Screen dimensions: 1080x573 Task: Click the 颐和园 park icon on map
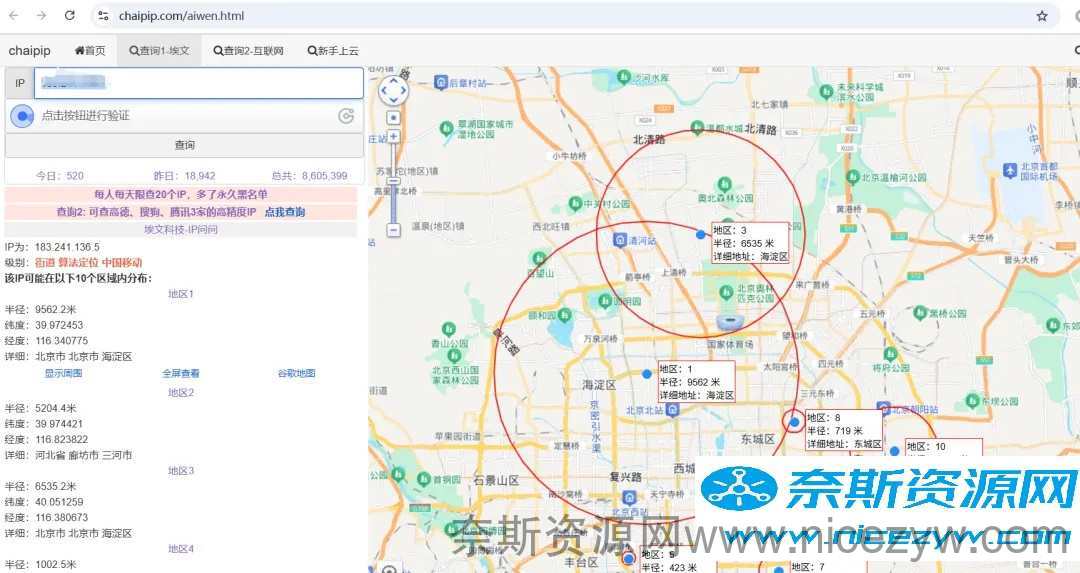pos(565,315)
